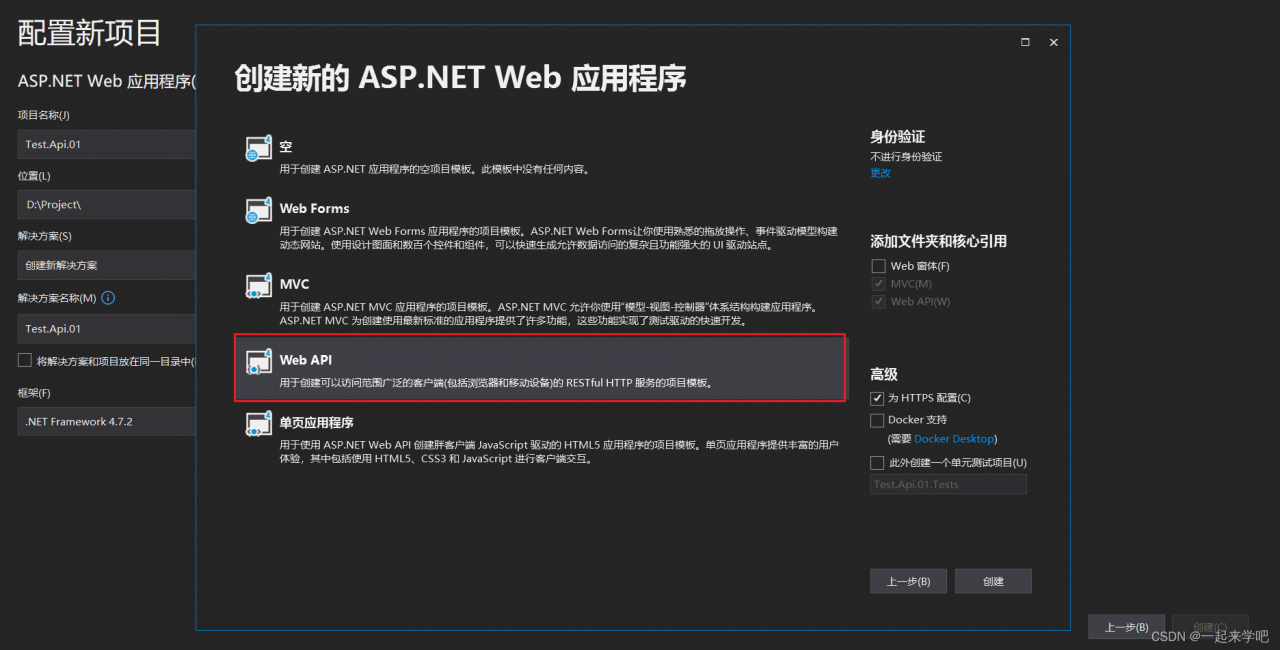Click the MVC template description text
This screenshot has width=1280, height=650.
coord(548,314)
